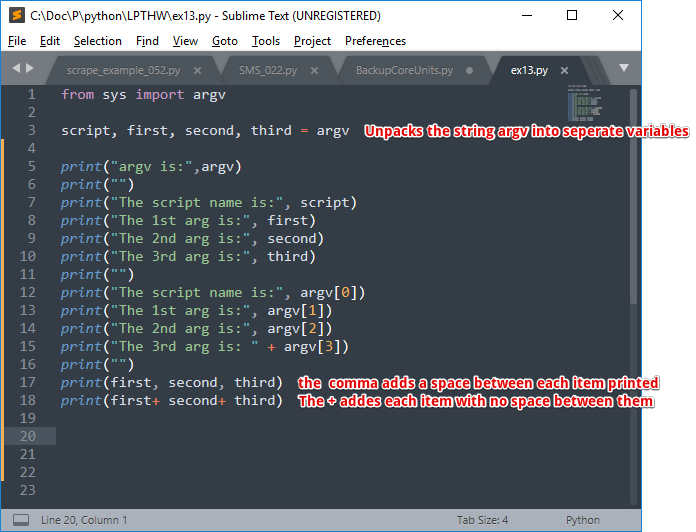Close the scrape_example_052.py tab
The height and width of the screenshot is (532, 696).
(x=198, y=71)
